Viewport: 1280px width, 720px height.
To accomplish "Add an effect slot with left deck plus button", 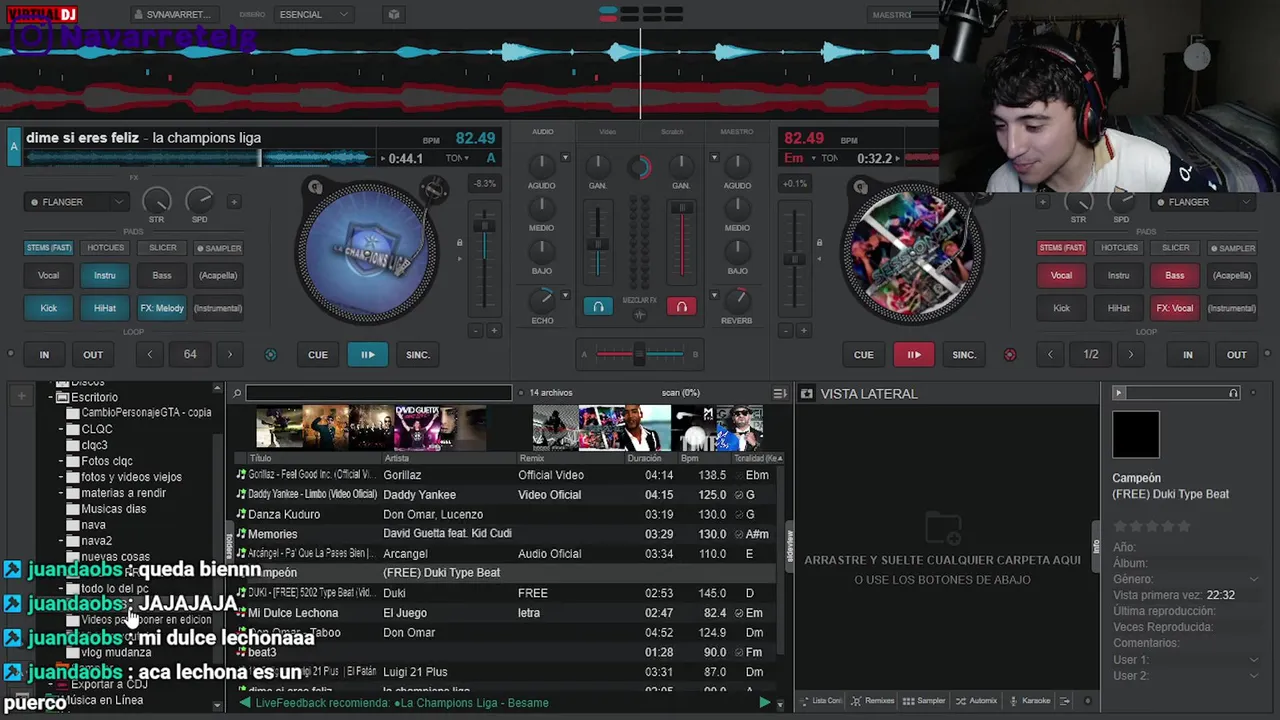I will (x=234, y=202).
